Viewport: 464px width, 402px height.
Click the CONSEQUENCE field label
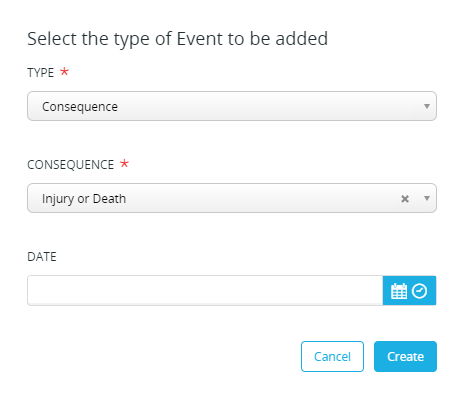coord(71,165)
